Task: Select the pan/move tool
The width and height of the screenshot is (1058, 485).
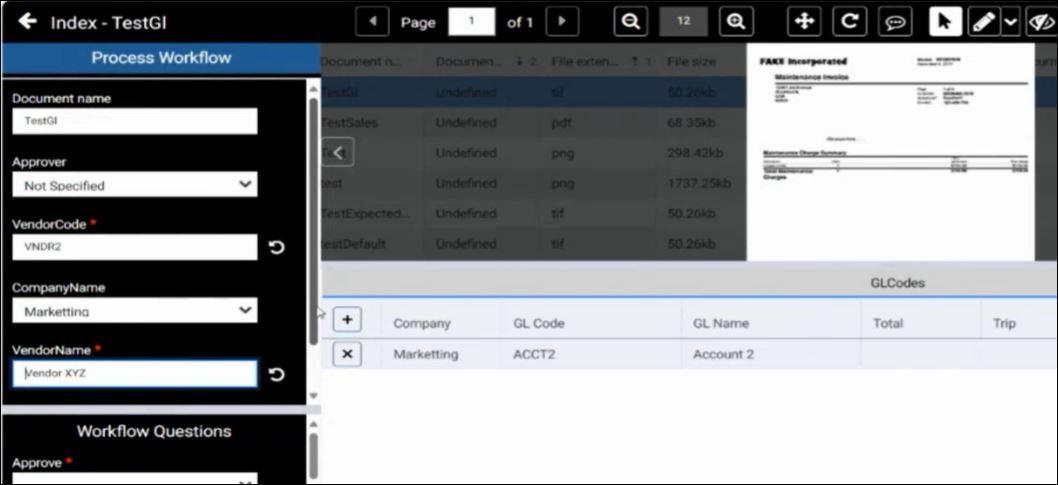Action: 804,21
